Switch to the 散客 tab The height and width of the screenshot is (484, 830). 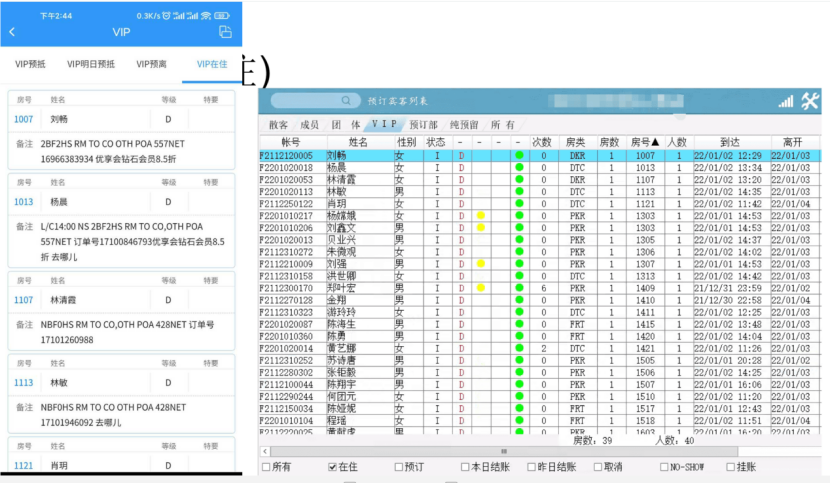[278, 125]
